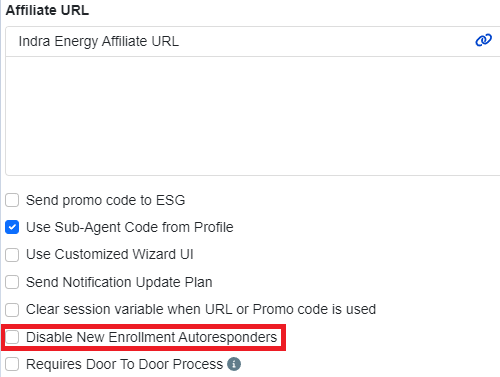Click the Clear session variable label text

(201, 309)
